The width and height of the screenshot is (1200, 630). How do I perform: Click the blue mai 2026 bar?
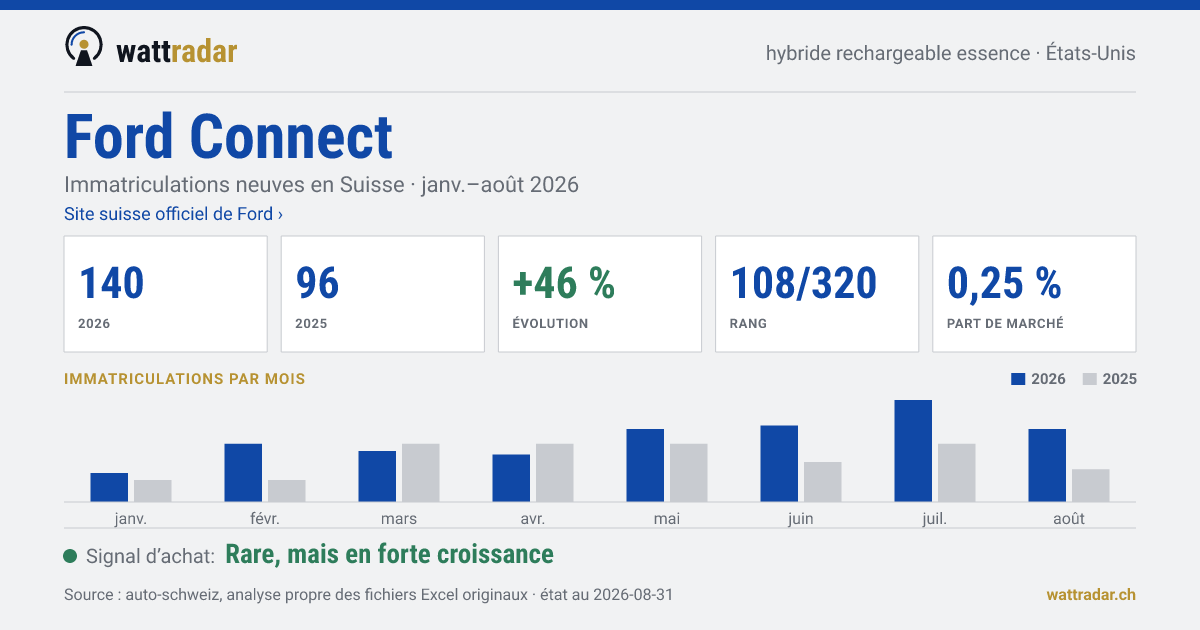click(x=645, y=465)
